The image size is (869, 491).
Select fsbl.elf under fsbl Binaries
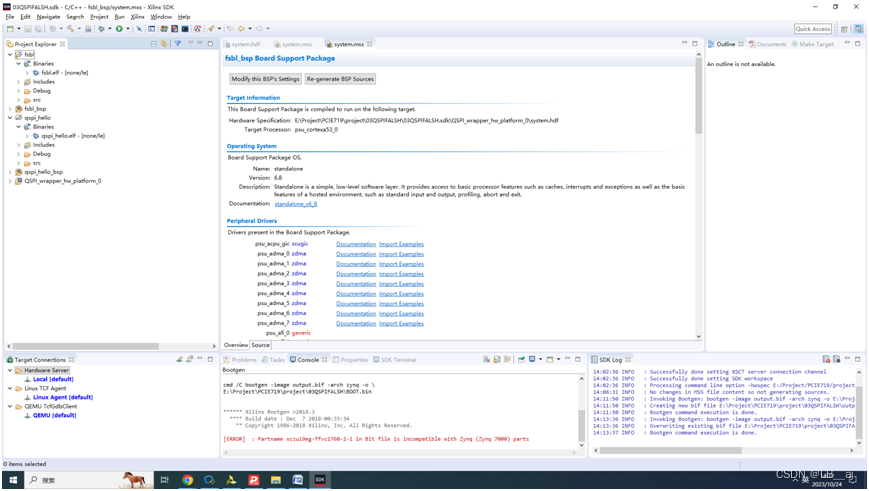coord(60,73)
